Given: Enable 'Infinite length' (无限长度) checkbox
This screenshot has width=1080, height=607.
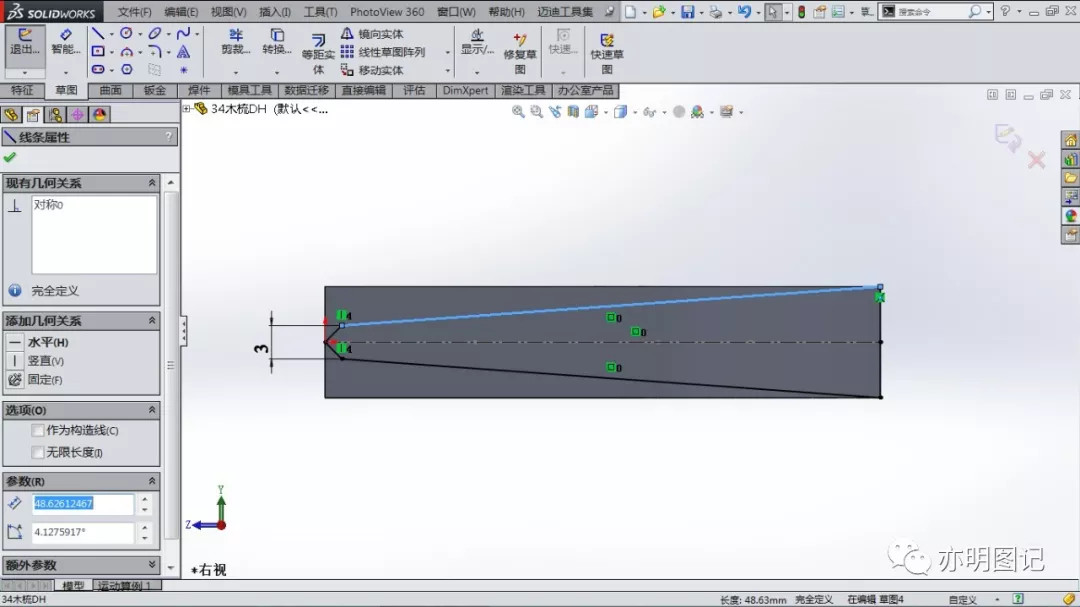Looking at the screenshot, I should pos(38,453).
